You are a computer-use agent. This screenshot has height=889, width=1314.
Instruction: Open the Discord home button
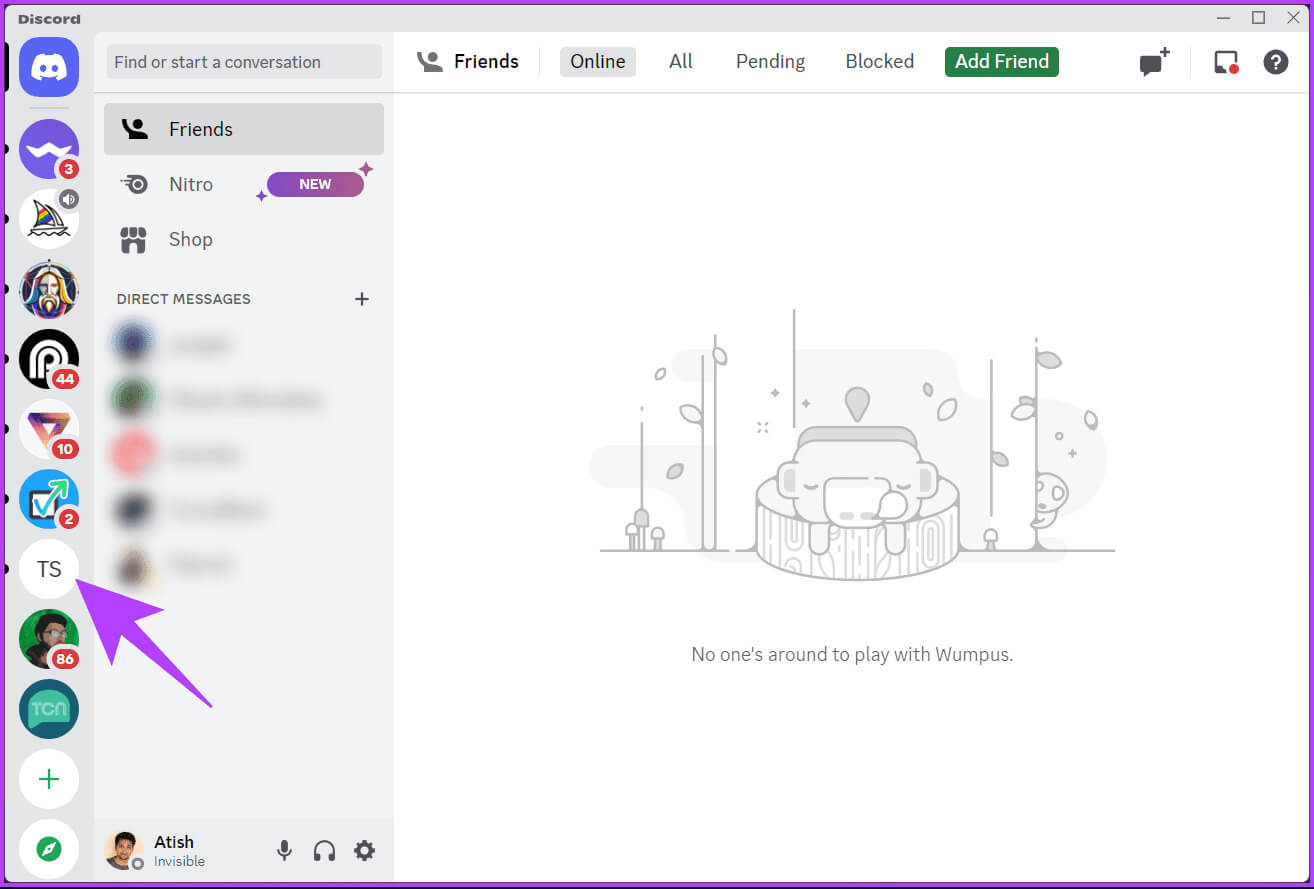(x=49, y=67)
